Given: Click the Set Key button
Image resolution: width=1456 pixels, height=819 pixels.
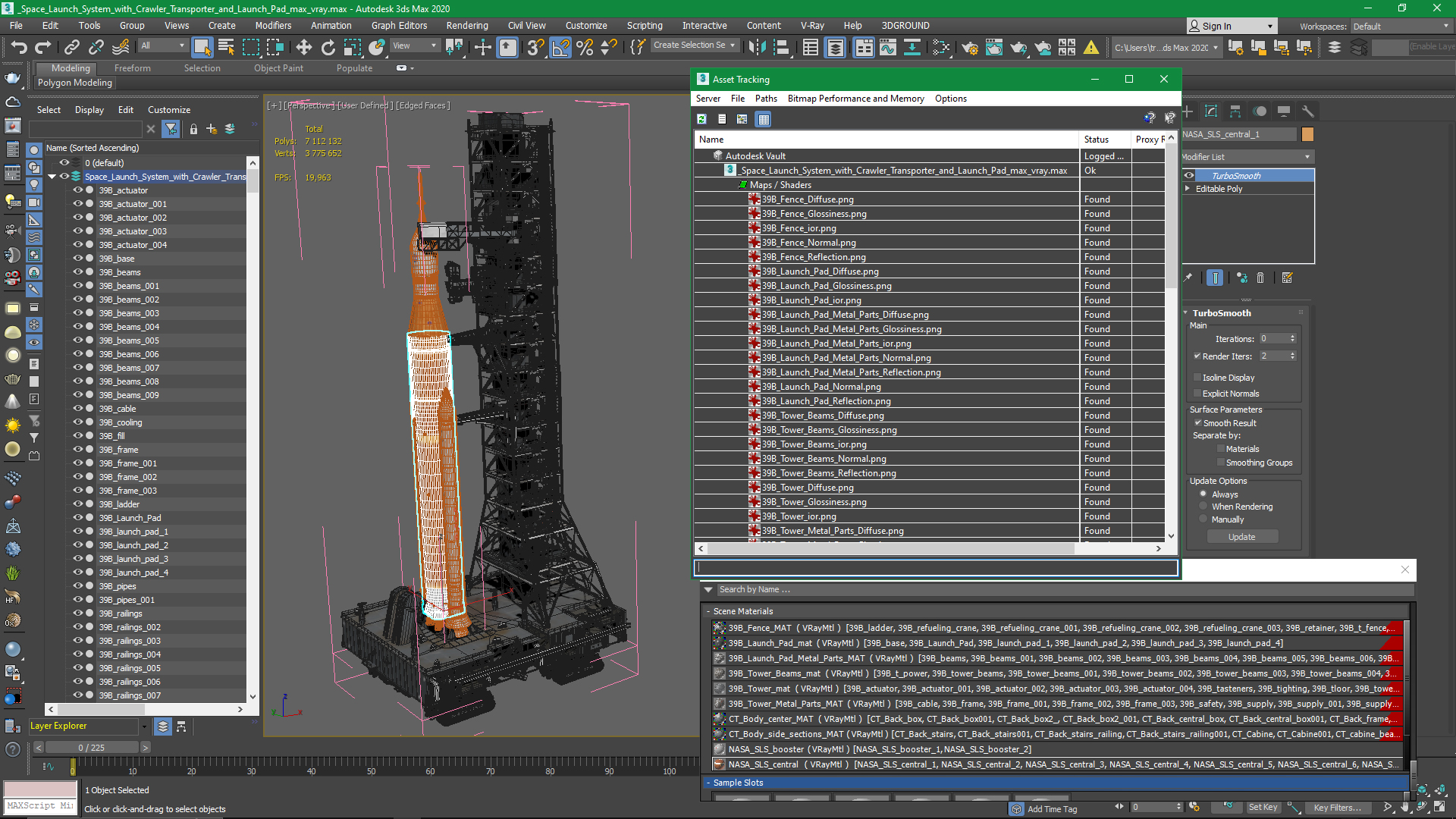Looking at the screenshot, I should 1263,807.
